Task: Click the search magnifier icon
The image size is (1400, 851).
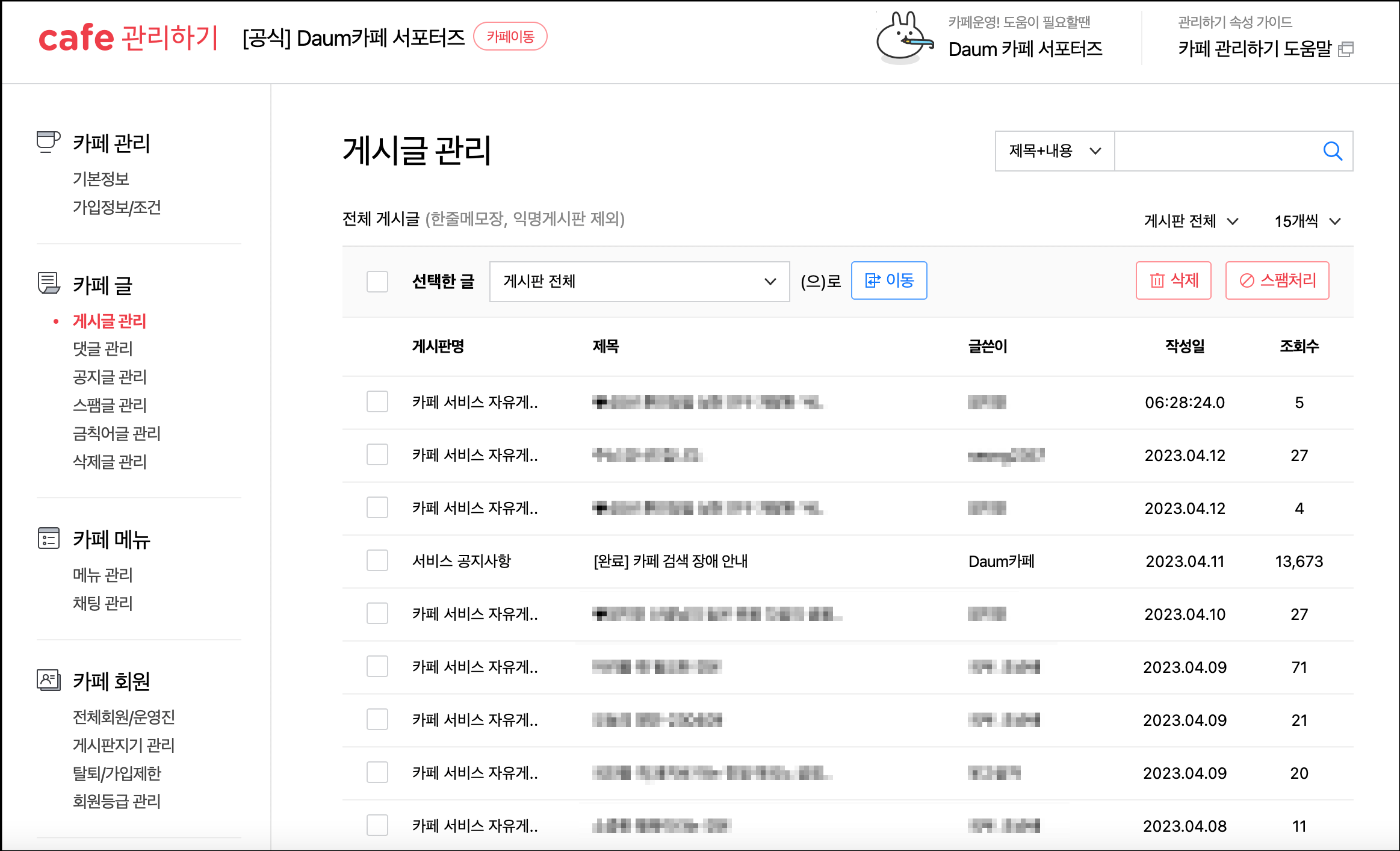Action: 1333,151
